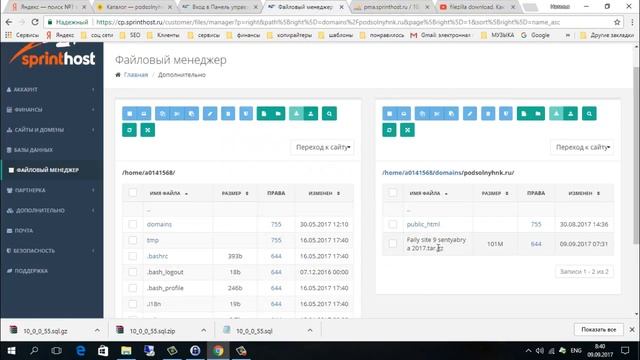The height and width of the screenshot is (360, 640).
Task: Click the copy icon in the podsolnyhnk.ru panel toolbar
Action: 422,113
